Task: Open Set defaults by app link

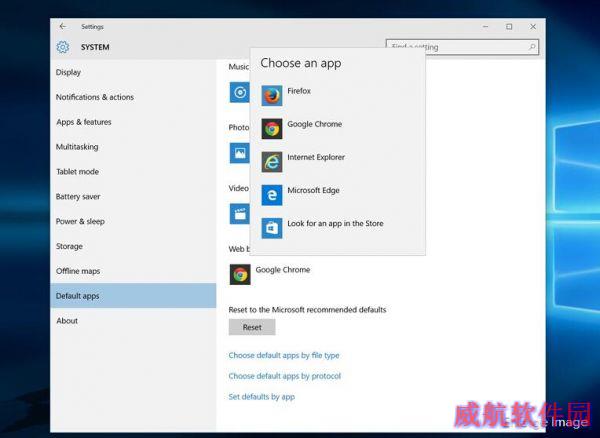Action: tap(261, 397)
